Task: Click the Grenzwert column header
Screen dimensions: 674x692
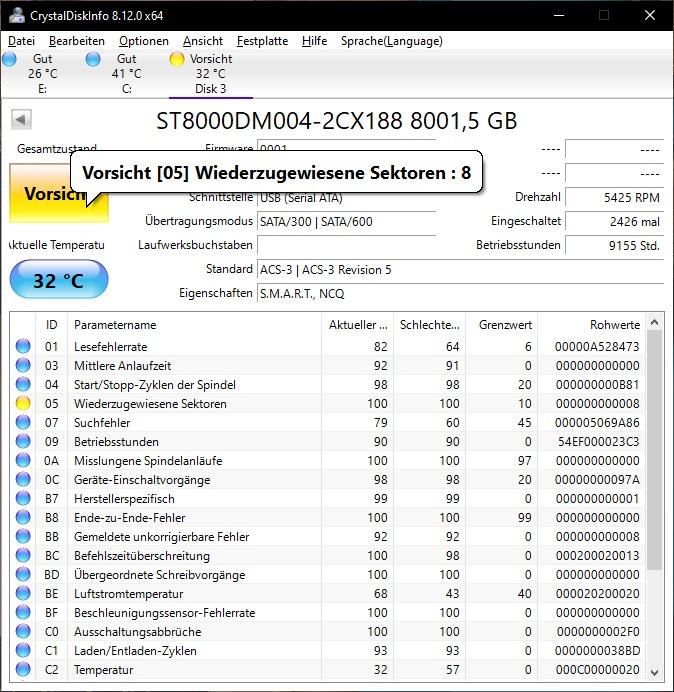Action: tap(501, 325)
